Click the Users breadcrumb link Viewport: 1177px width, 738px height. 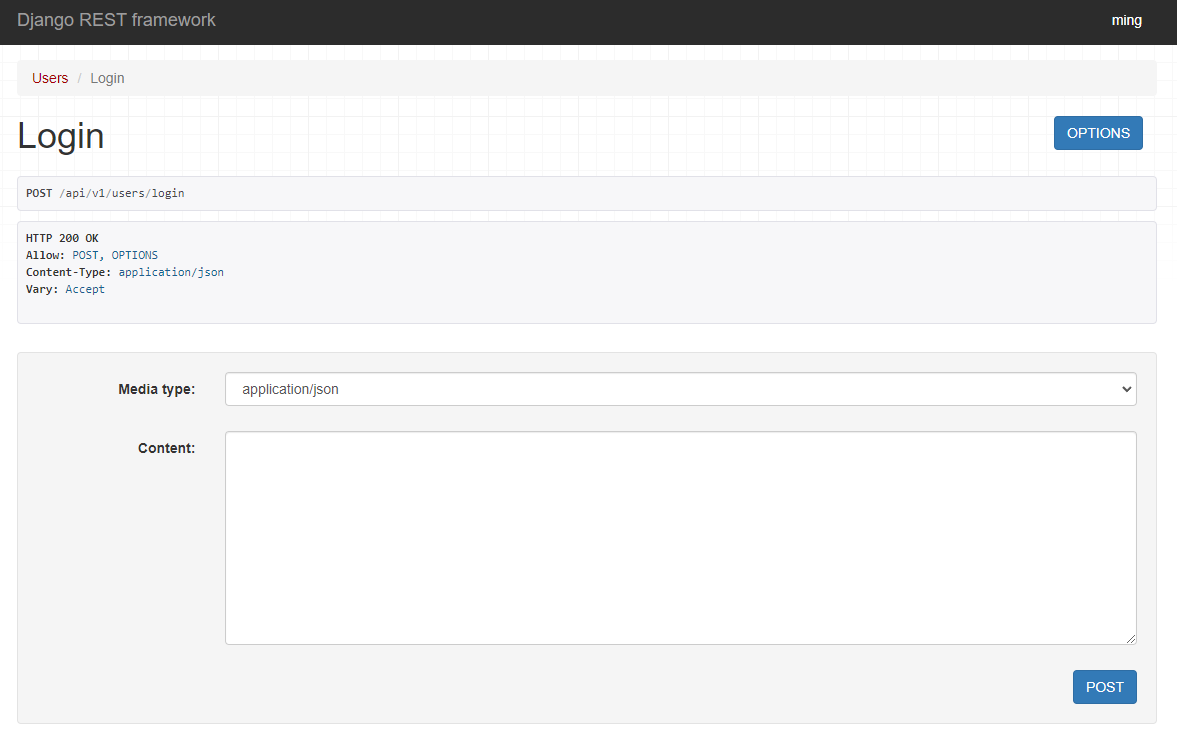50,77
